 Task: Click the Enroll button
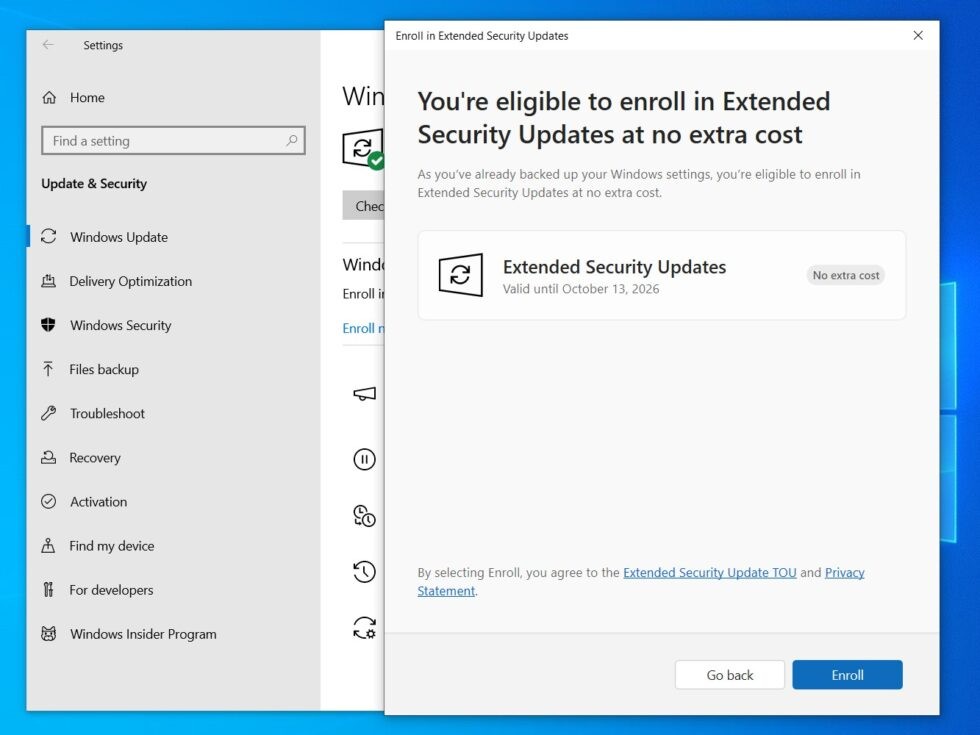847,675
